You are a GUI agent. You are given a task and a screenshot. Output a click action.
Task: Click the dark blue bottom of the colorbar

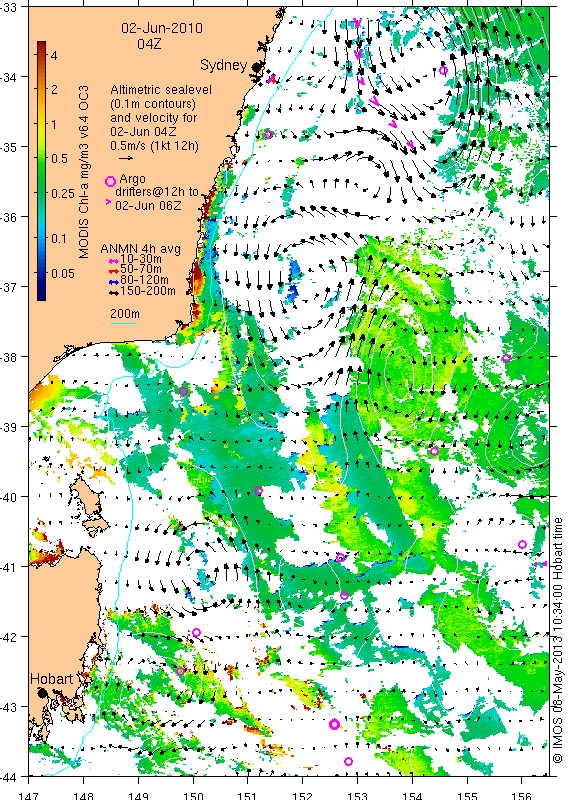(42, 295)
